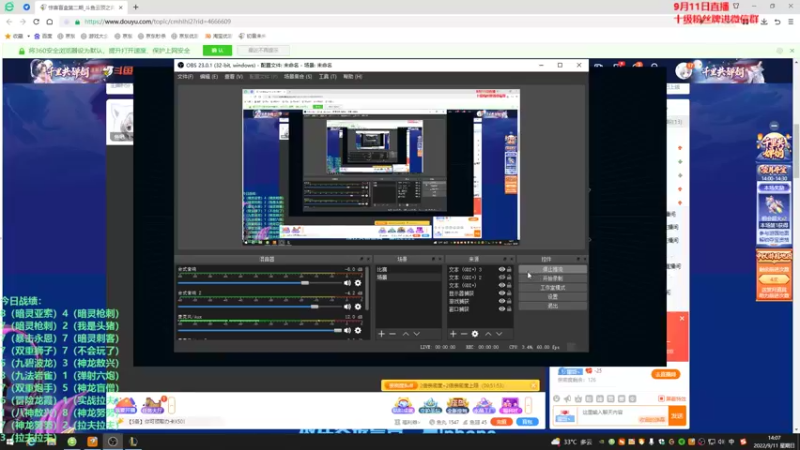800x450 pixels.
Task: Click 设置 button in OBS controls
Action: [x=553, y=297]
